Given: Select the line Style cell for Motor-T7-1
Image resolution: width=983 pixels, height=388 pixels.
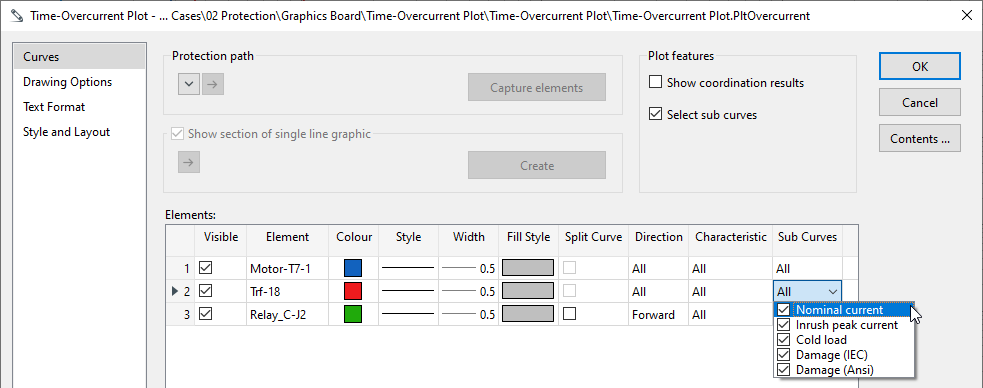Looking at the screenshot, I should point(408,268).
